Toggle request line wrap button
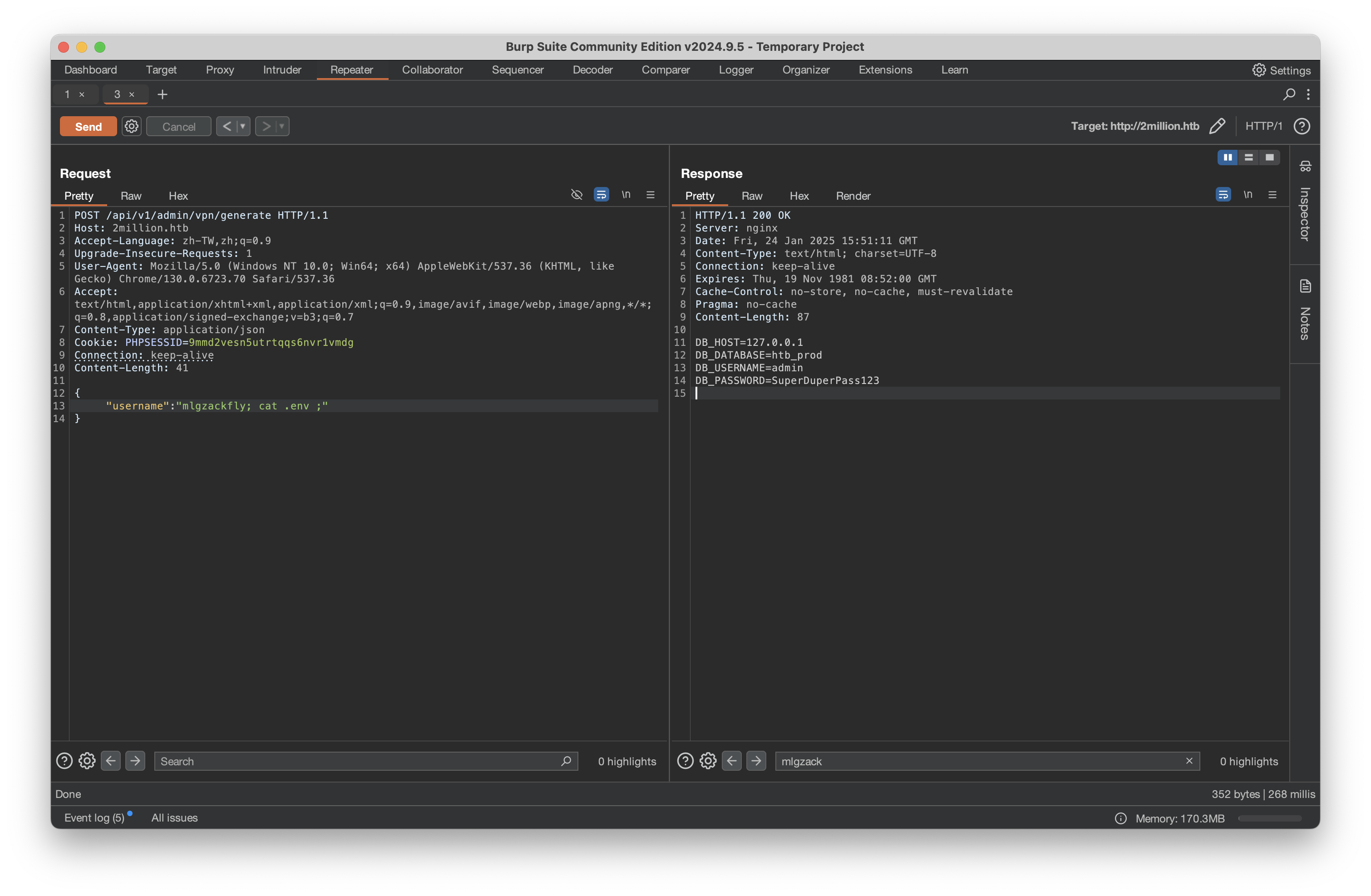 [x=602, y=195]
